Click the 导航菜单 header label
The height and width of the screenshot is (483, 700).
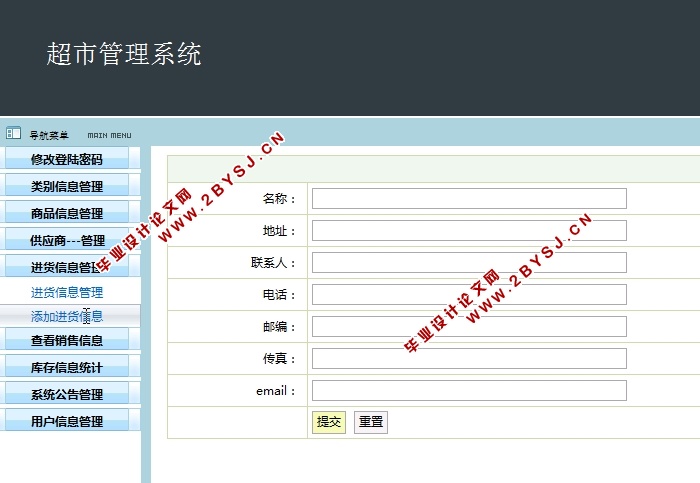pos(49,135)
